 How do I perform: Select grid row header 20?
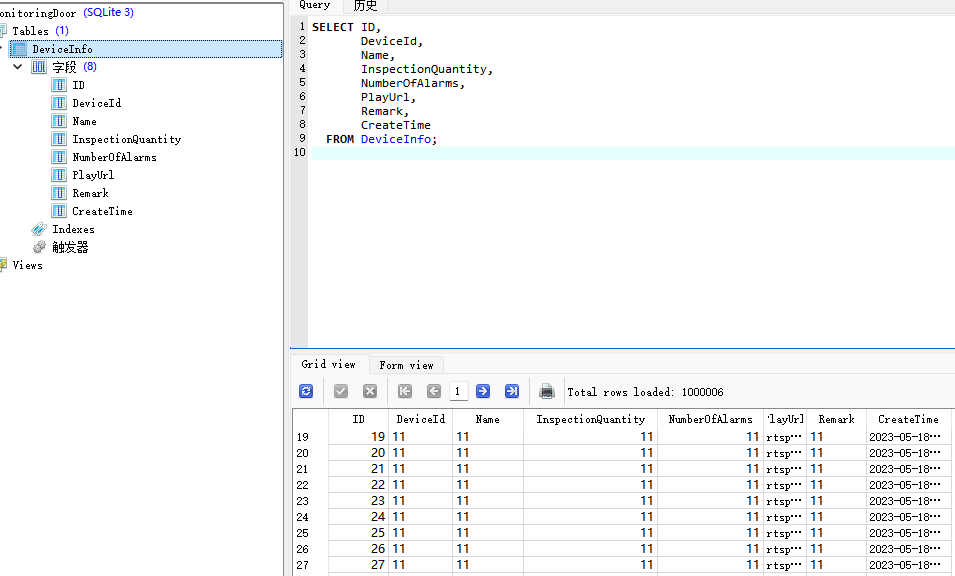click(x=311, y=453)
